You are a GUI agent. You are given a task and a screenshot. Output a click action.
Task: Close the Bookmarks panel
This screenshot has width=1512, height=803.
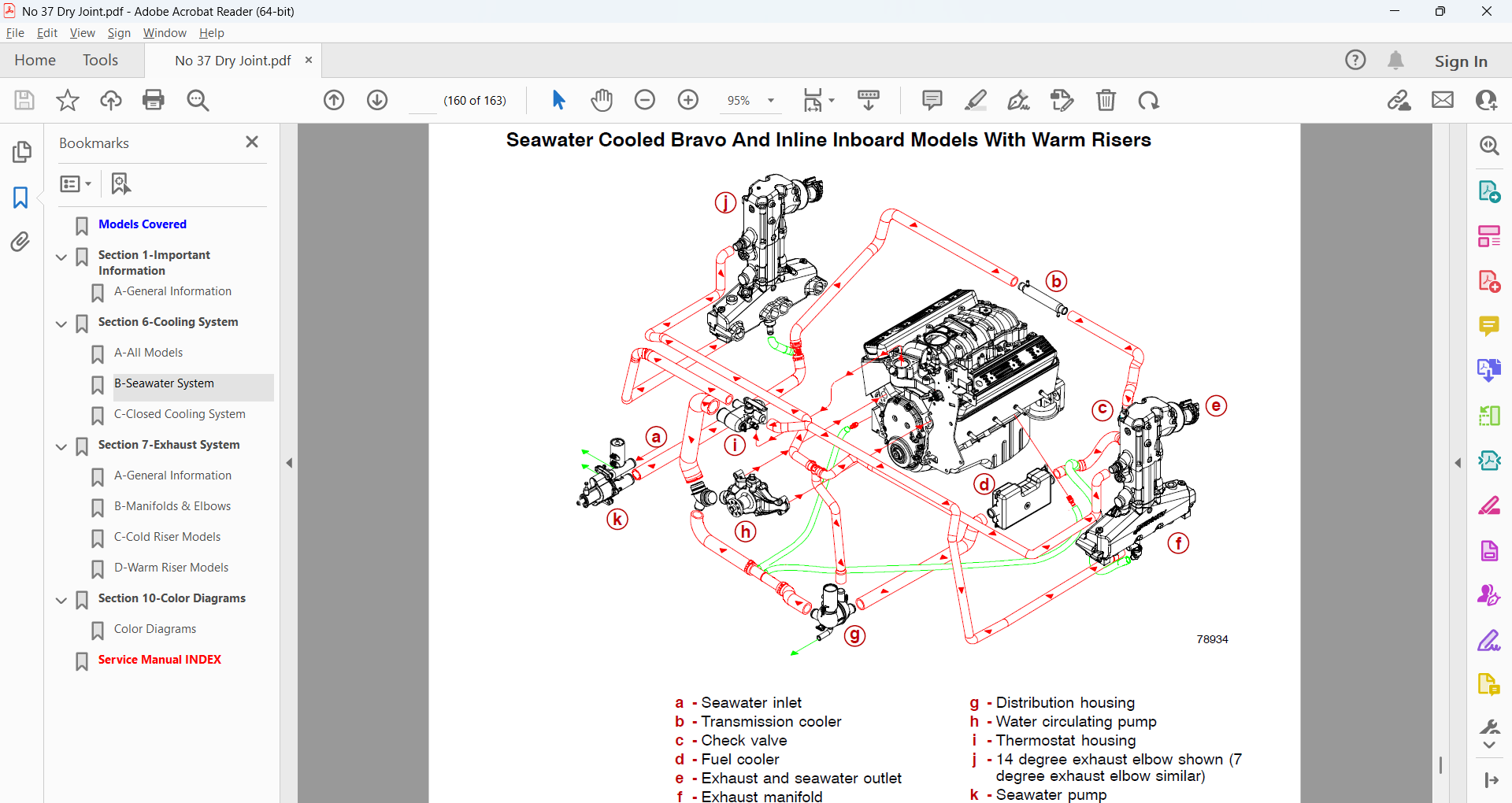(252, 142)
